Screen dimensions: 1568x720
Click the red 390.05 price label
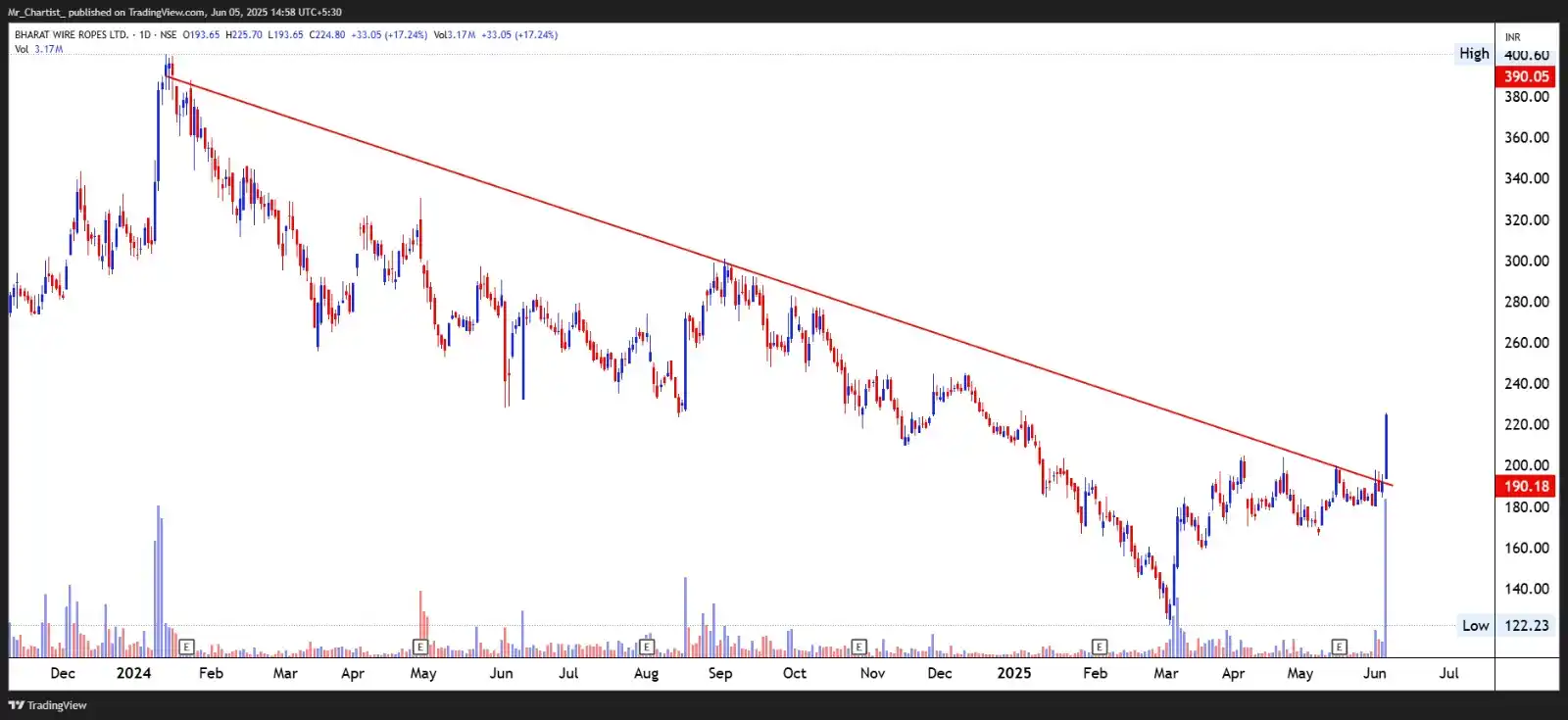click(x=1526, y=76)
